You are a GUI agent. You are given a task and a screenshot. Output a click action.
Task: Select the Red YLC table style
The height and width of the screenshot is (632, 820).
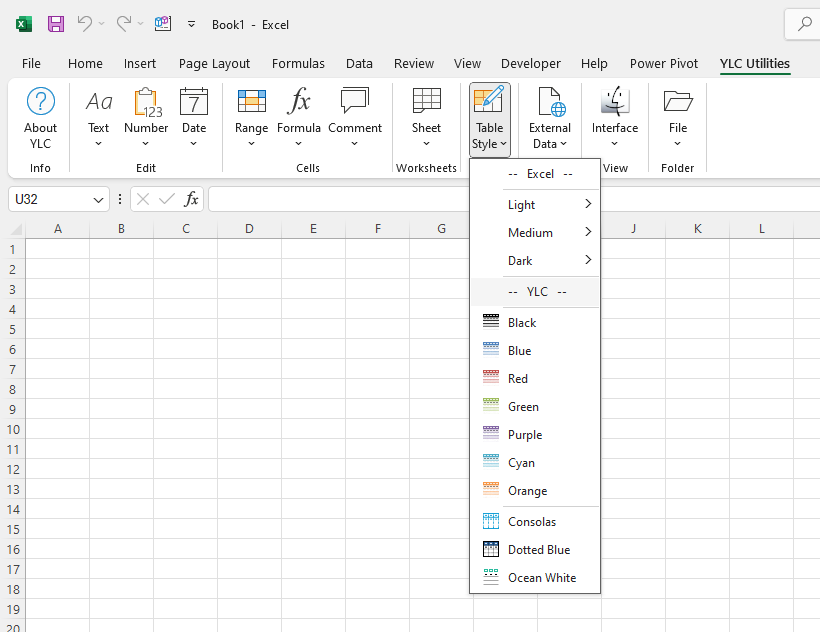pyautogui.click(x=518, y=379)
